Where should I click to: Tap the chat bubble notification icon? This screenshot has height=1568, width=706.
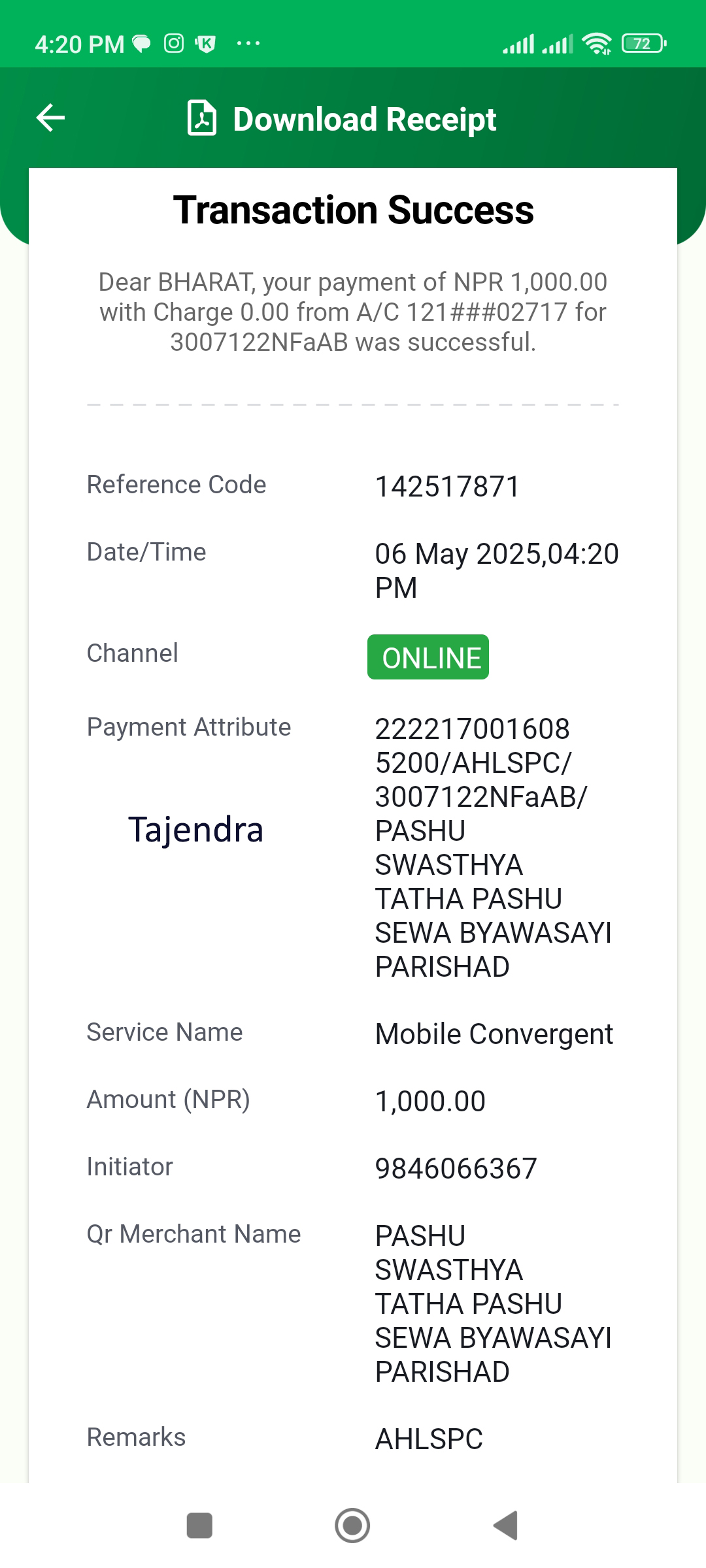(142, 44)
